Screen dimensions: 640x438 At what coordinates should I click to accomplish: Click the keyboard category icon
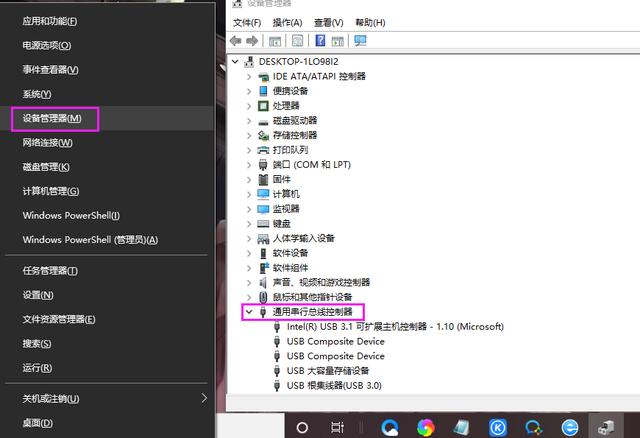[x=263, y=224]
